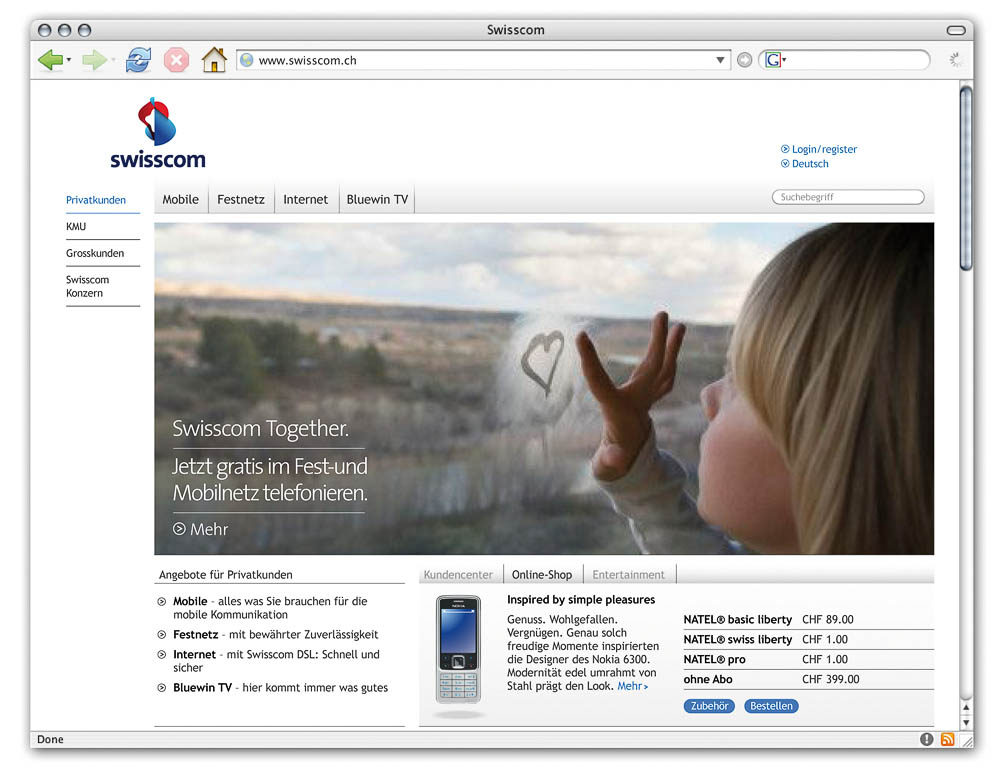This screenshot has width=1000, height=768.
Task: Select the NATEL pro price row
Action: (x=808, y=659)
